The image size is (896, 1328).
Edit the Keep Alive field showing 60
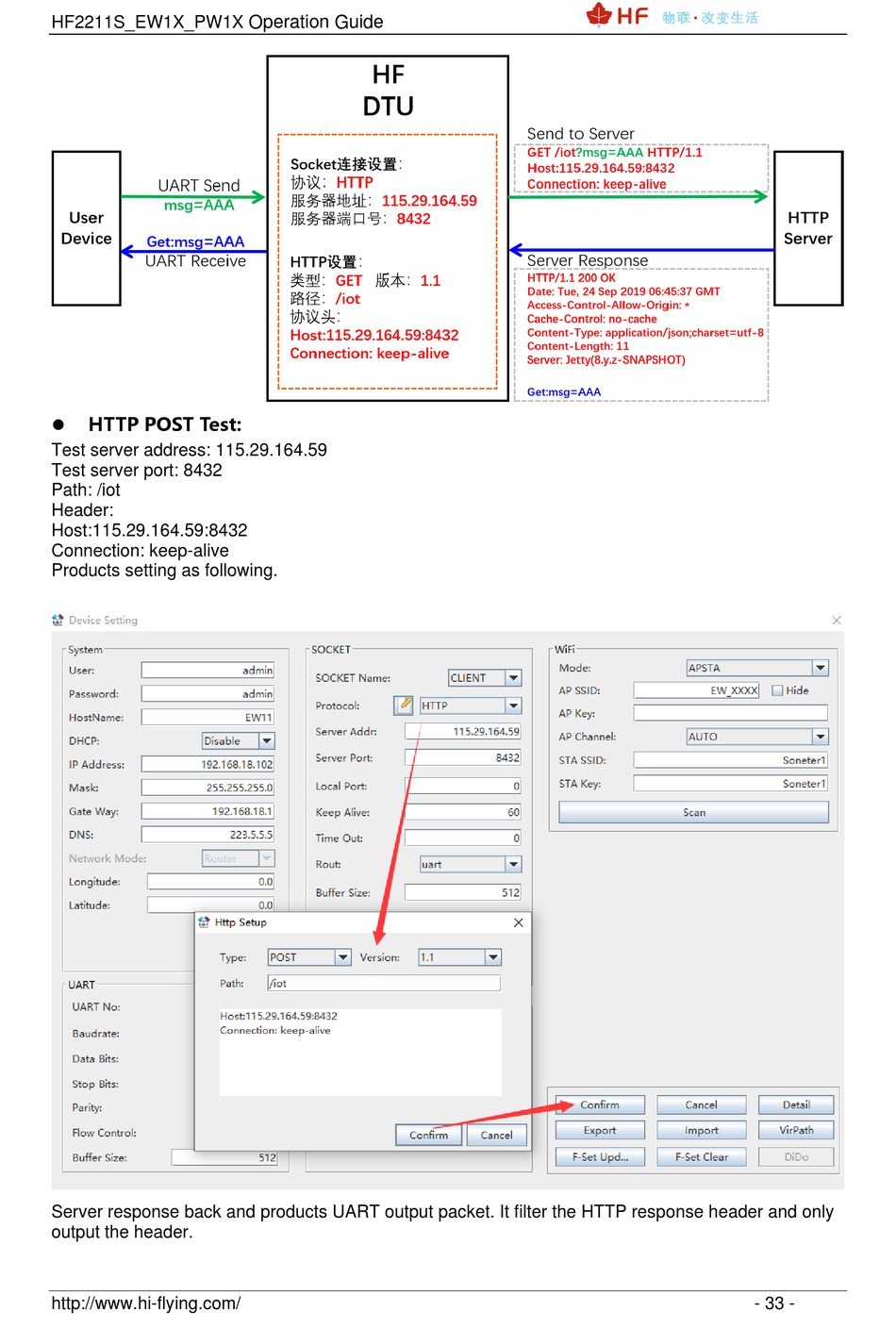tap(462, 812)
